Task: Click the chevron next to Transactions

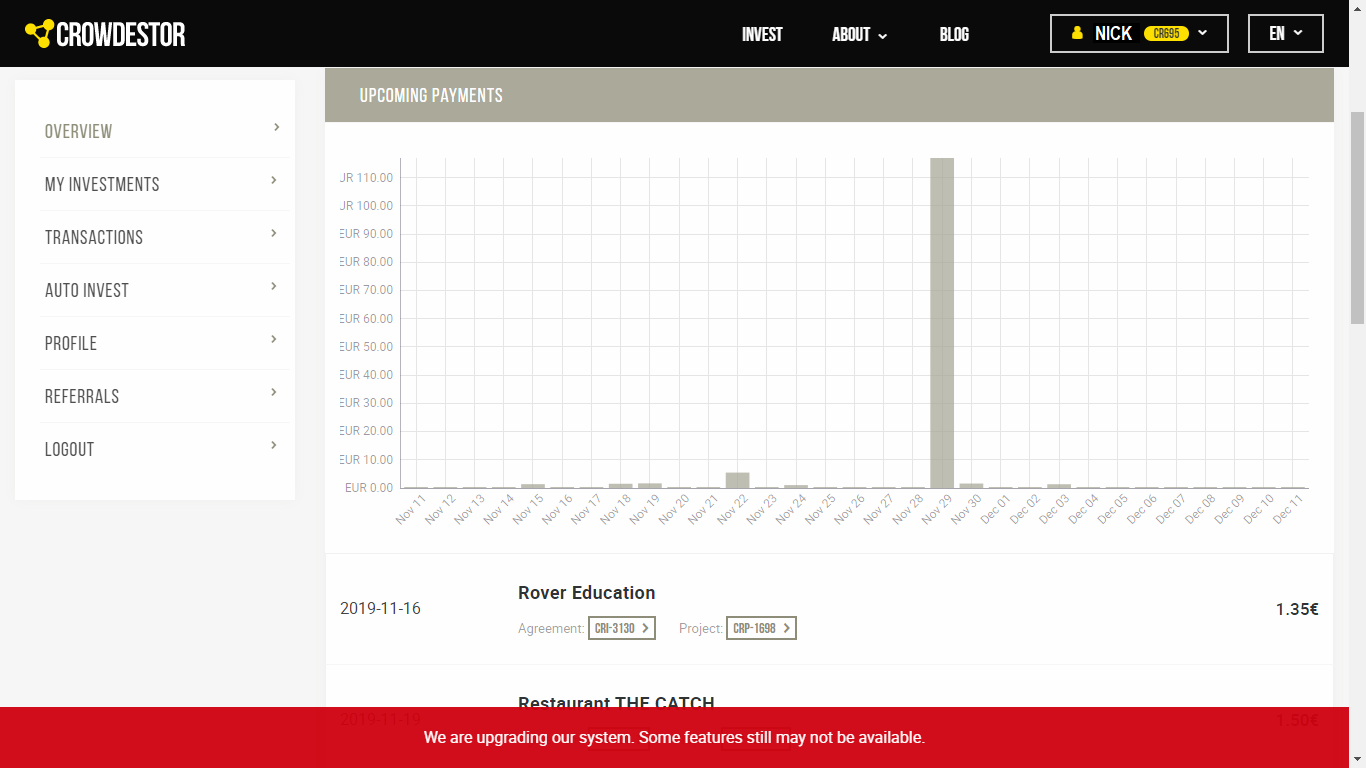Action: [x=274, y=233]
